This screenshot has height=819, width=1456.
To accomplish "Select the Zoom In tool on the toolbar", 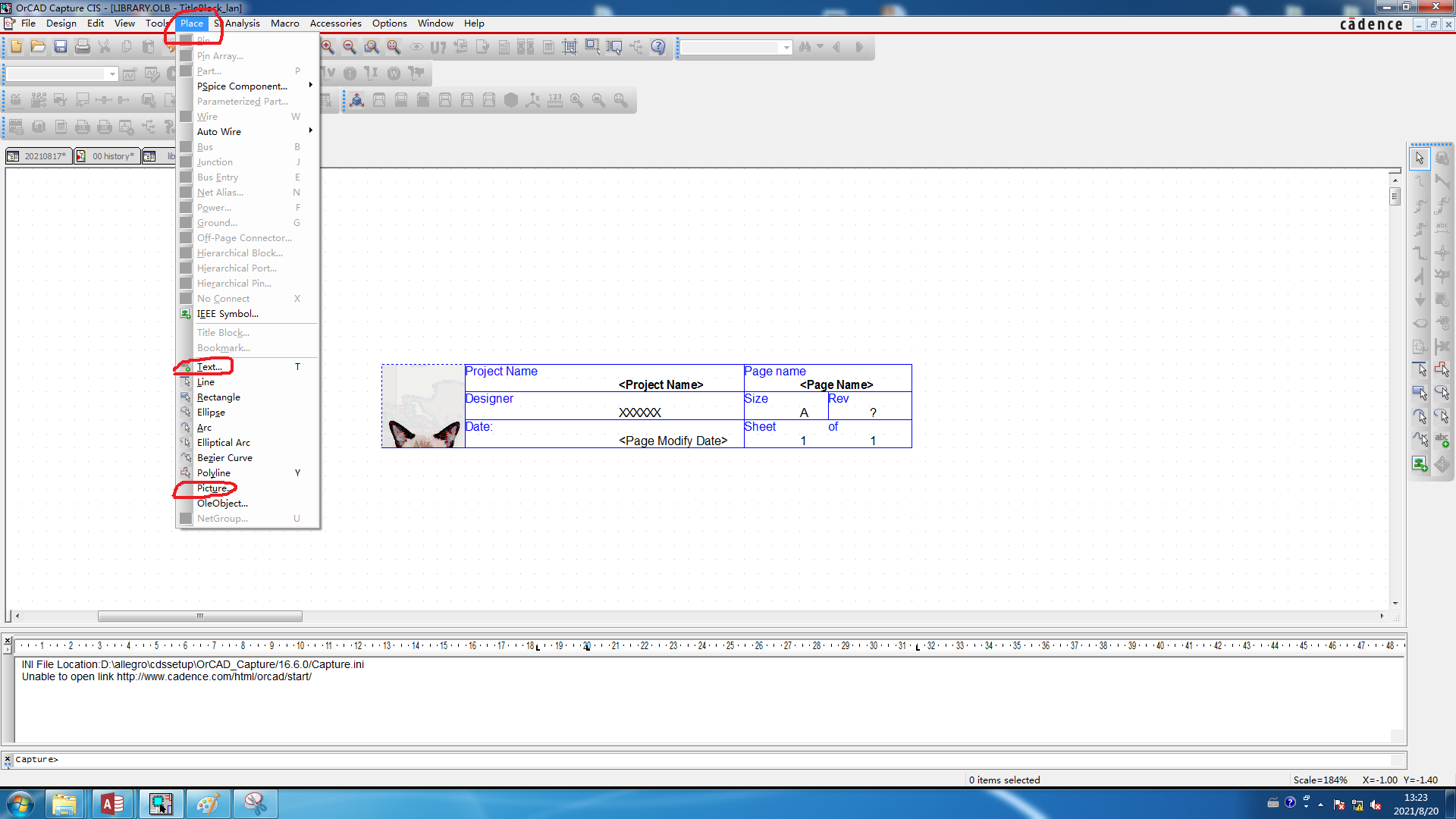I will coord(328,47).
